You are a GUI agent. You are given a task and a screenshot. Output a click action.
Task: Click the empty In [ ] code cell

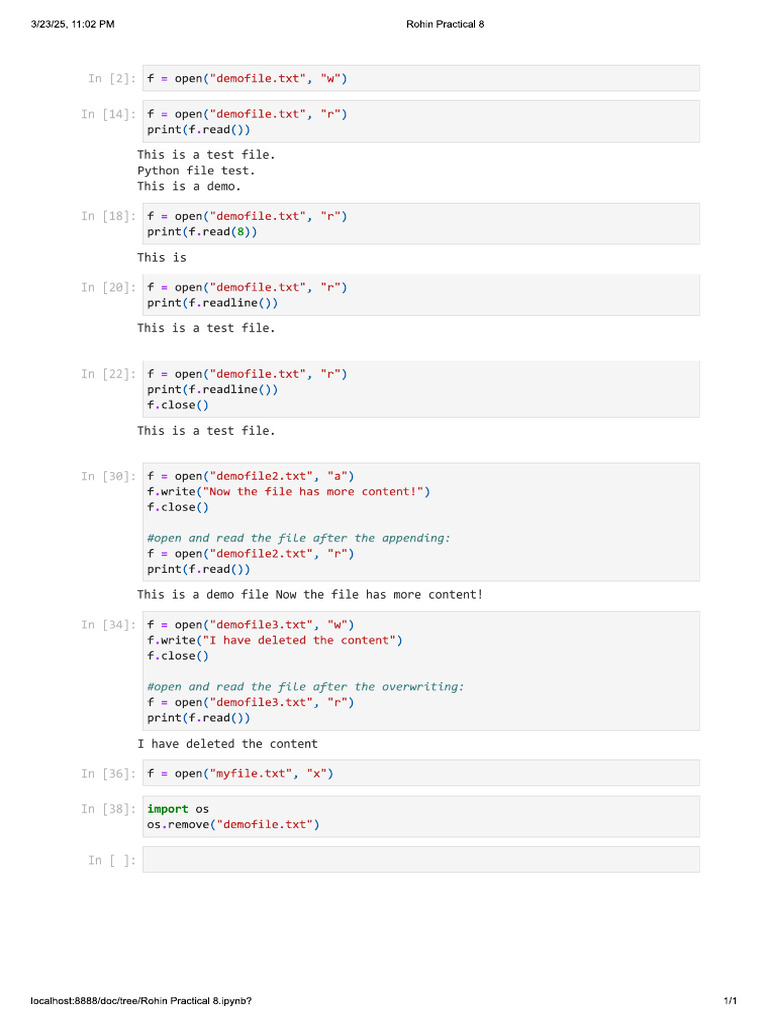point(421,860)
